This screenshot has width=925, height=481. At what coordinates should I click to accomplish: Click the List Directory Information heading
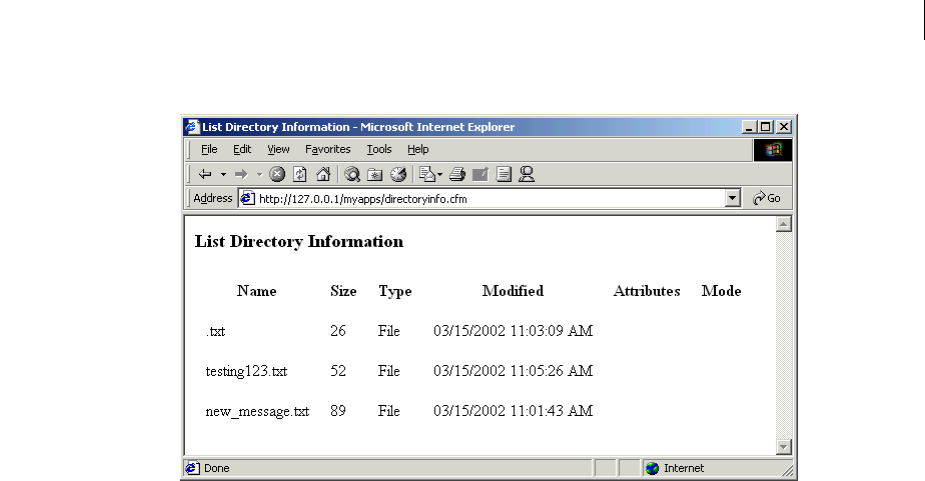pos(299,242)
